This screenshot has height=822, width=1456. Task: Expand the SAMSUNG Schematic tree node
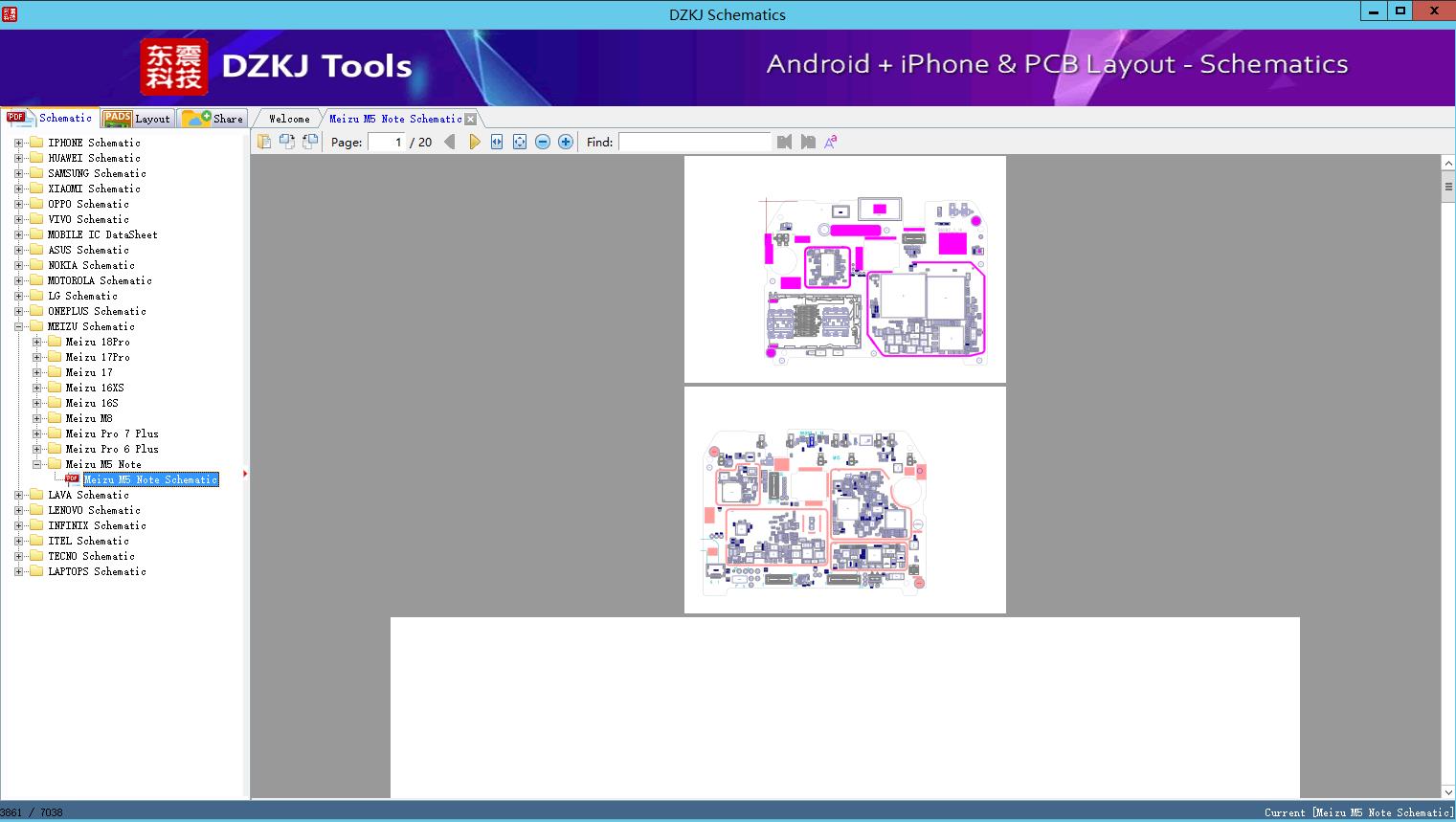(x=18, y=173)
